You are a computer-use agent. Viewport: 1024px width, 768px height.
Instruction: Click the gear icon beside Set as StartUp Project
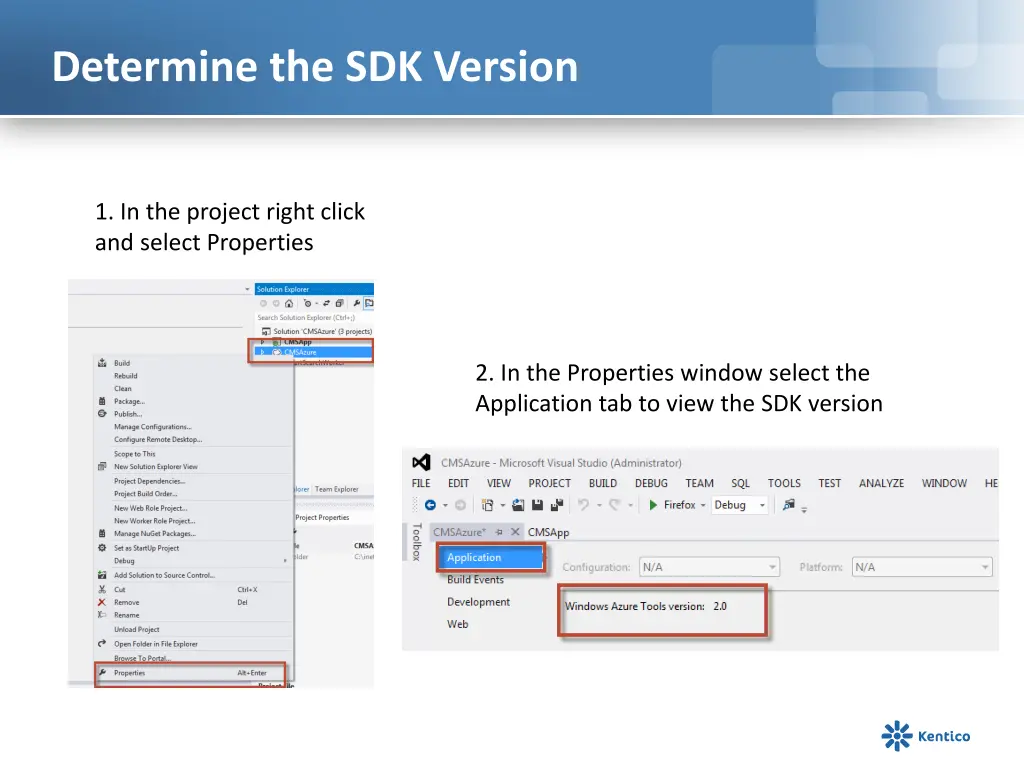[x=102, y=548]
